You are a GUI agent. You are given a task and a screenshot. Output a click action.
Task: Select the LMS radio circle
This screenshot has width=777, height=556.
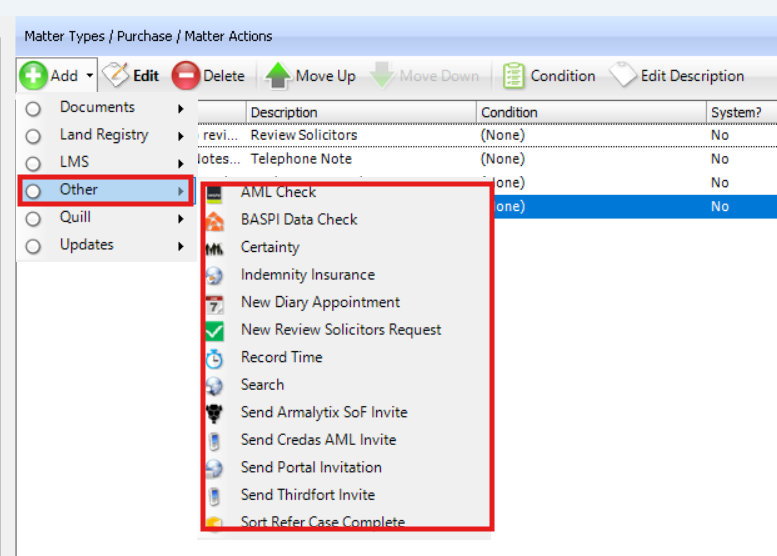tap(33, 164)
